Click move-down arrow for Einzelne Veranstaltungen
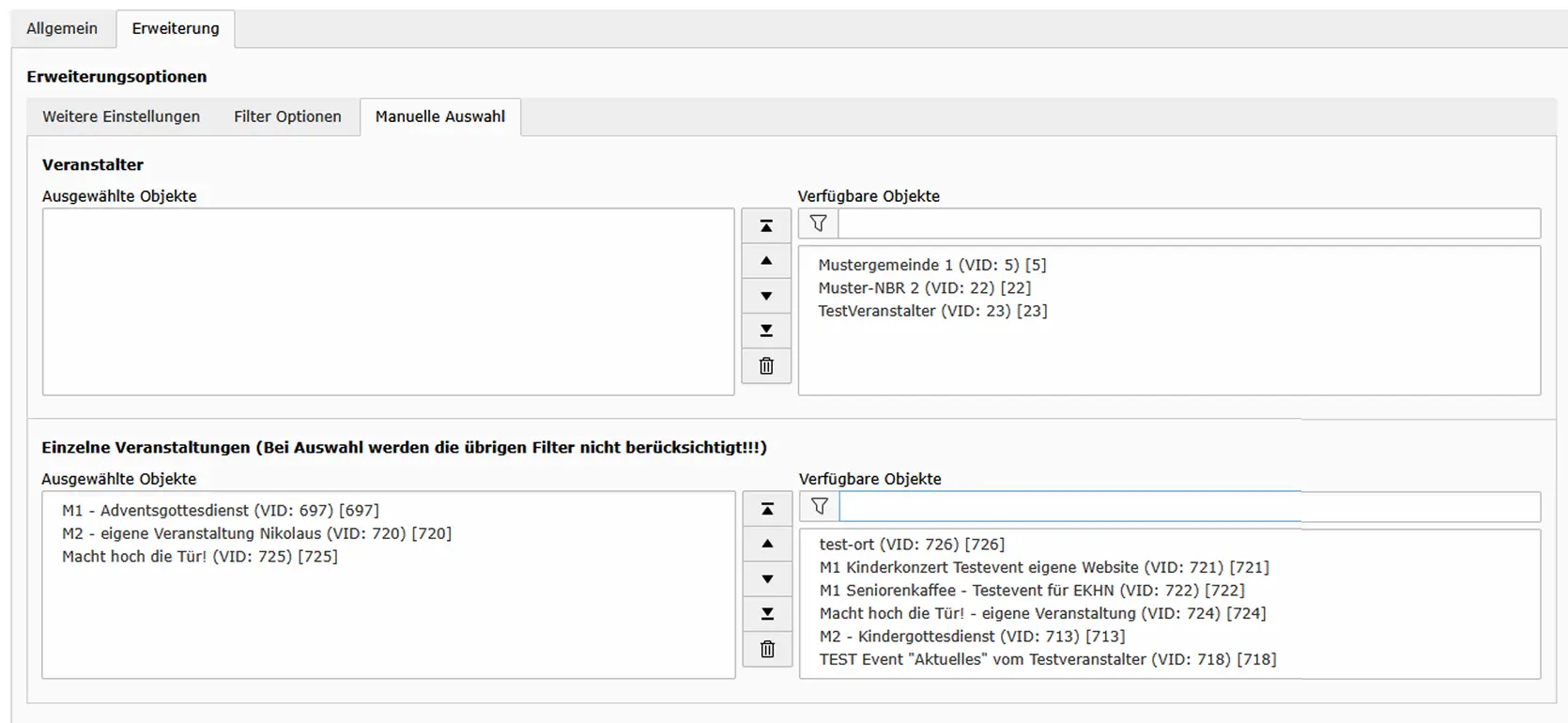 pos(767,579)
